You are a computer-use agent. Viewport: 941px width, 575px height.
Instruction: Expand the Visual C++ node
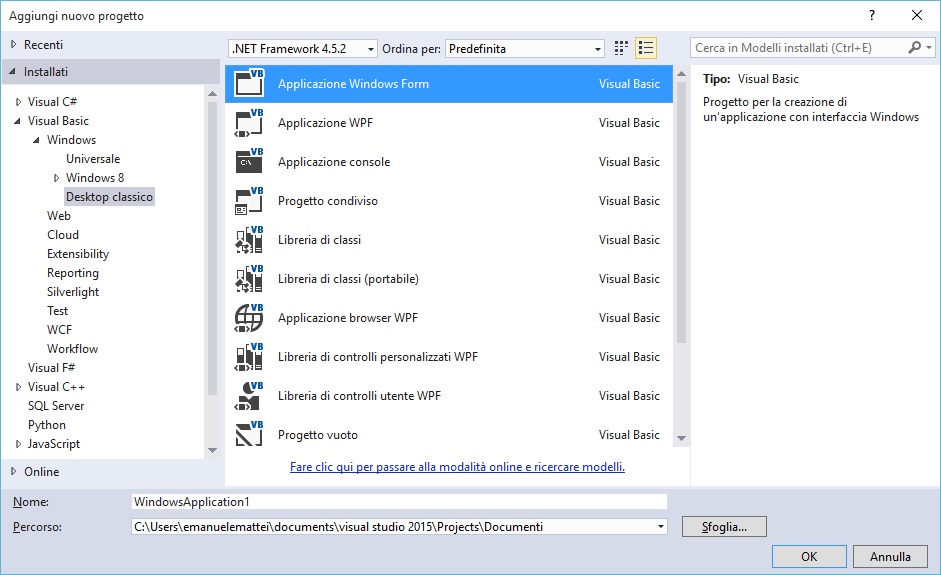coord(19,387)
